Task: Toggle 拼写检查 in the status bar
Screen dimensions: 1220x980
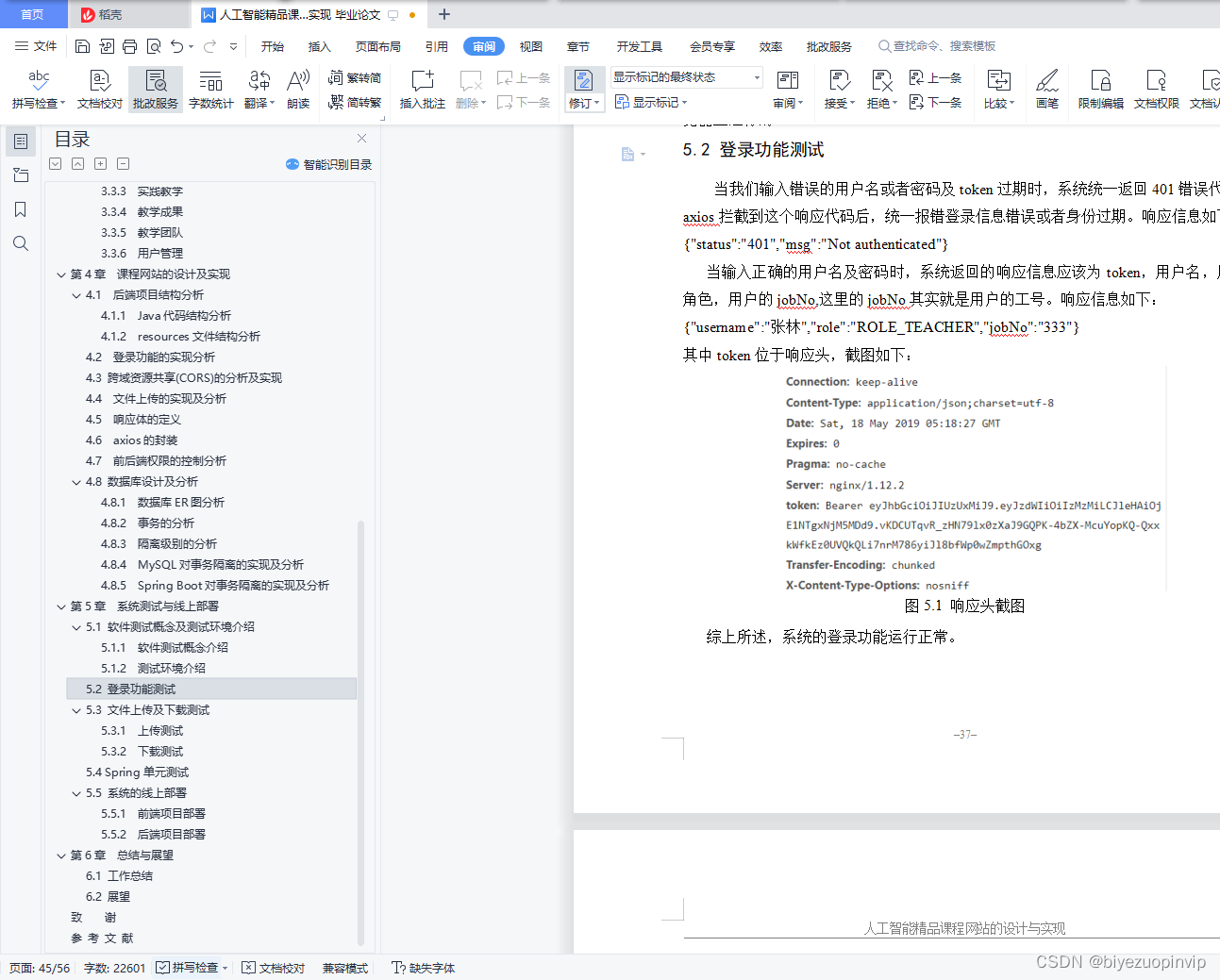Action: point(192,968)
